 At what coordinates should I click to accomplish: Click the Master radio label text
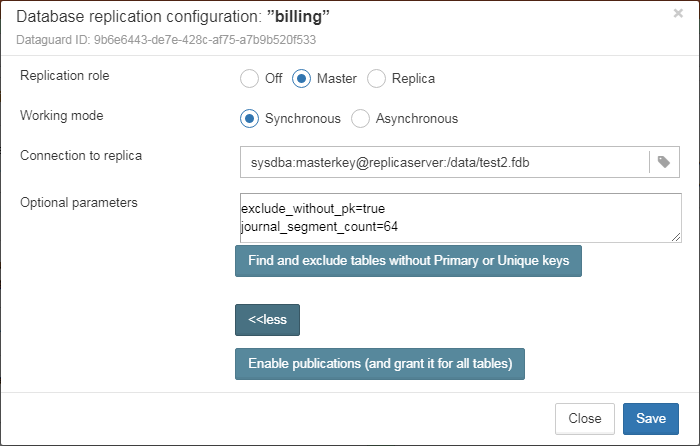coord(337,79)
